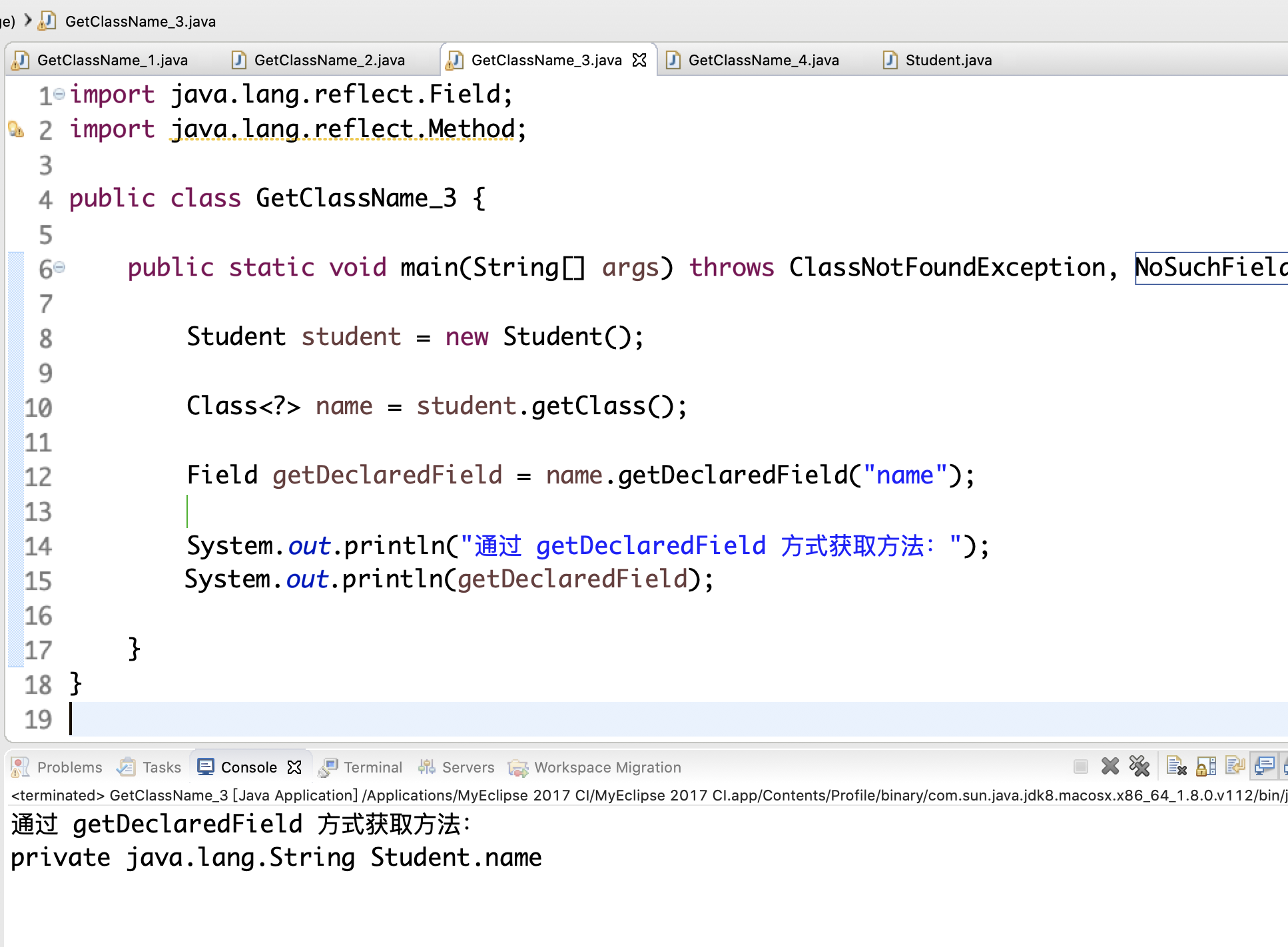Click the Student.java tab file icon

point(890,60)
